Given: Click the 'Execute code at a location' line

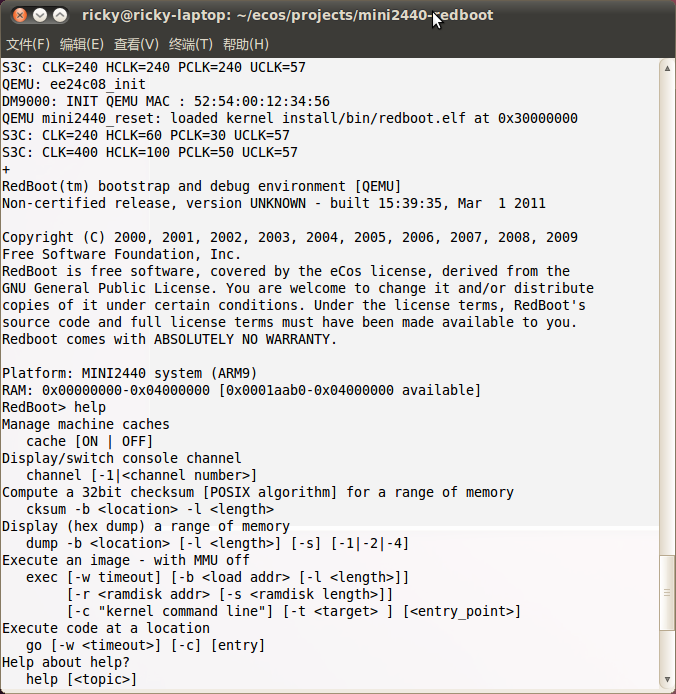Looking at the screenshot, I should (106, 628).
